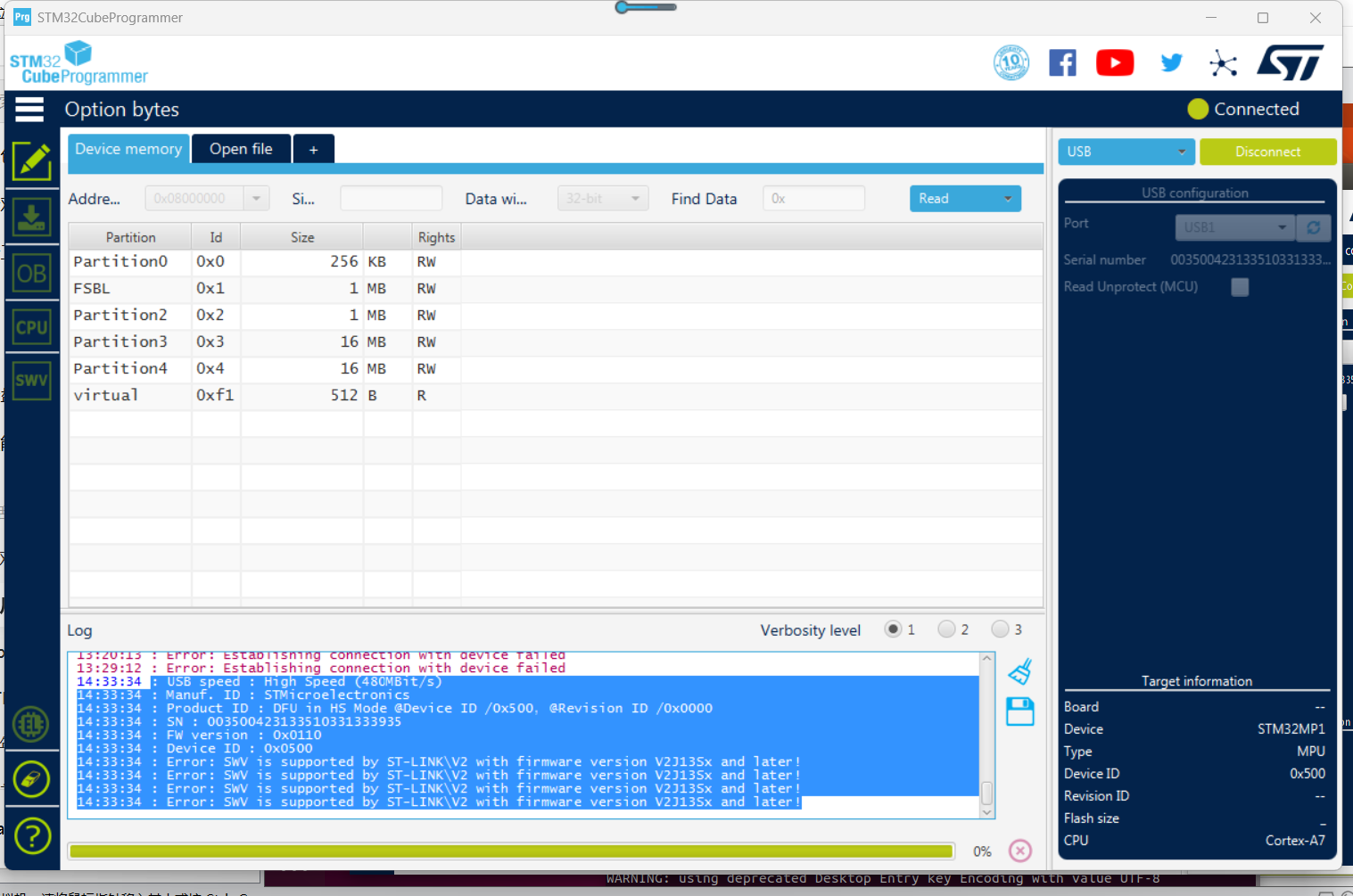Open Memory & File editing pencil icon

pos(32,162)
